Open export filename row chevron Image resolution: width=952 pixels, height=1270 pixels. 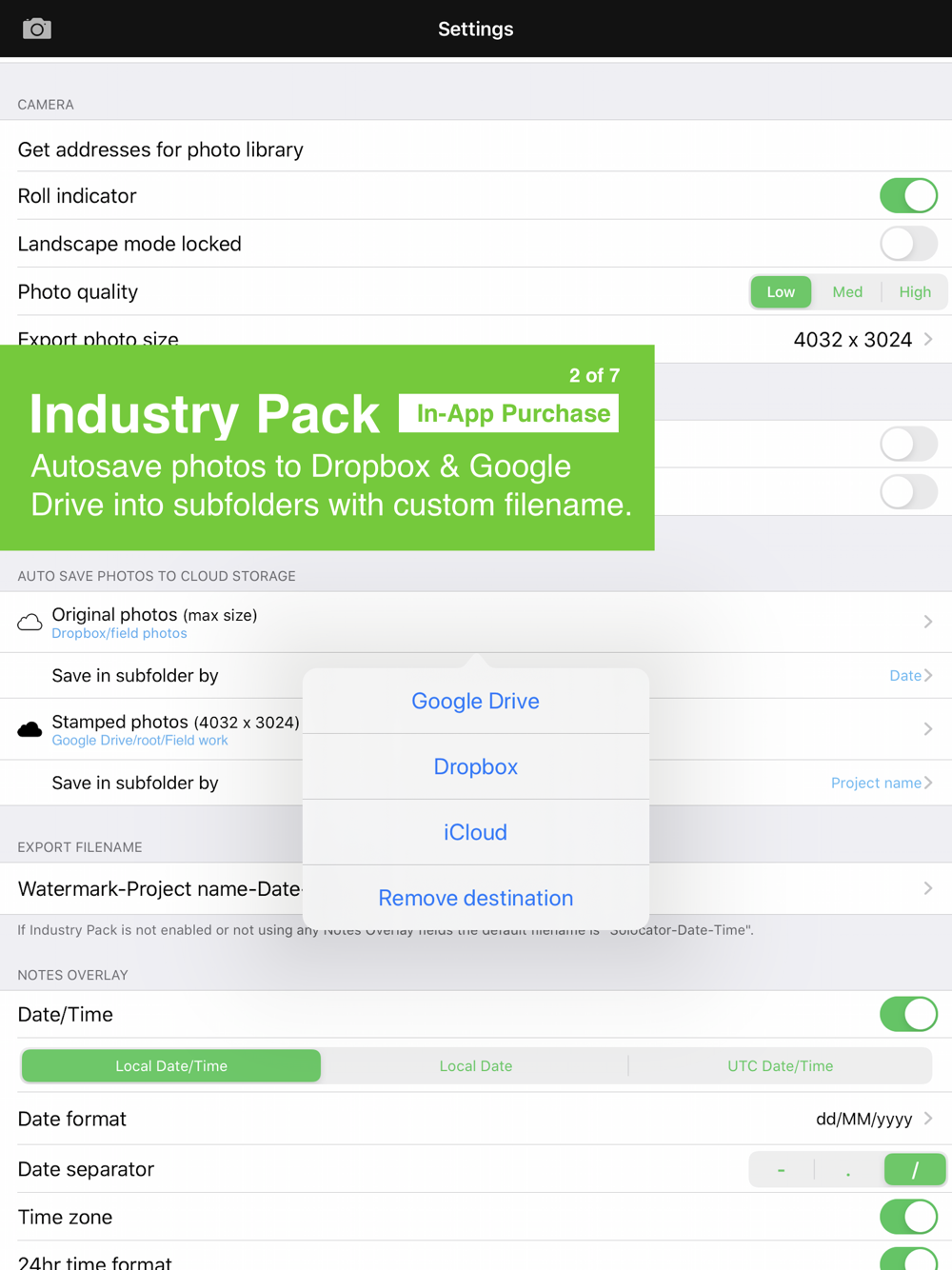[x=928, y=889]
